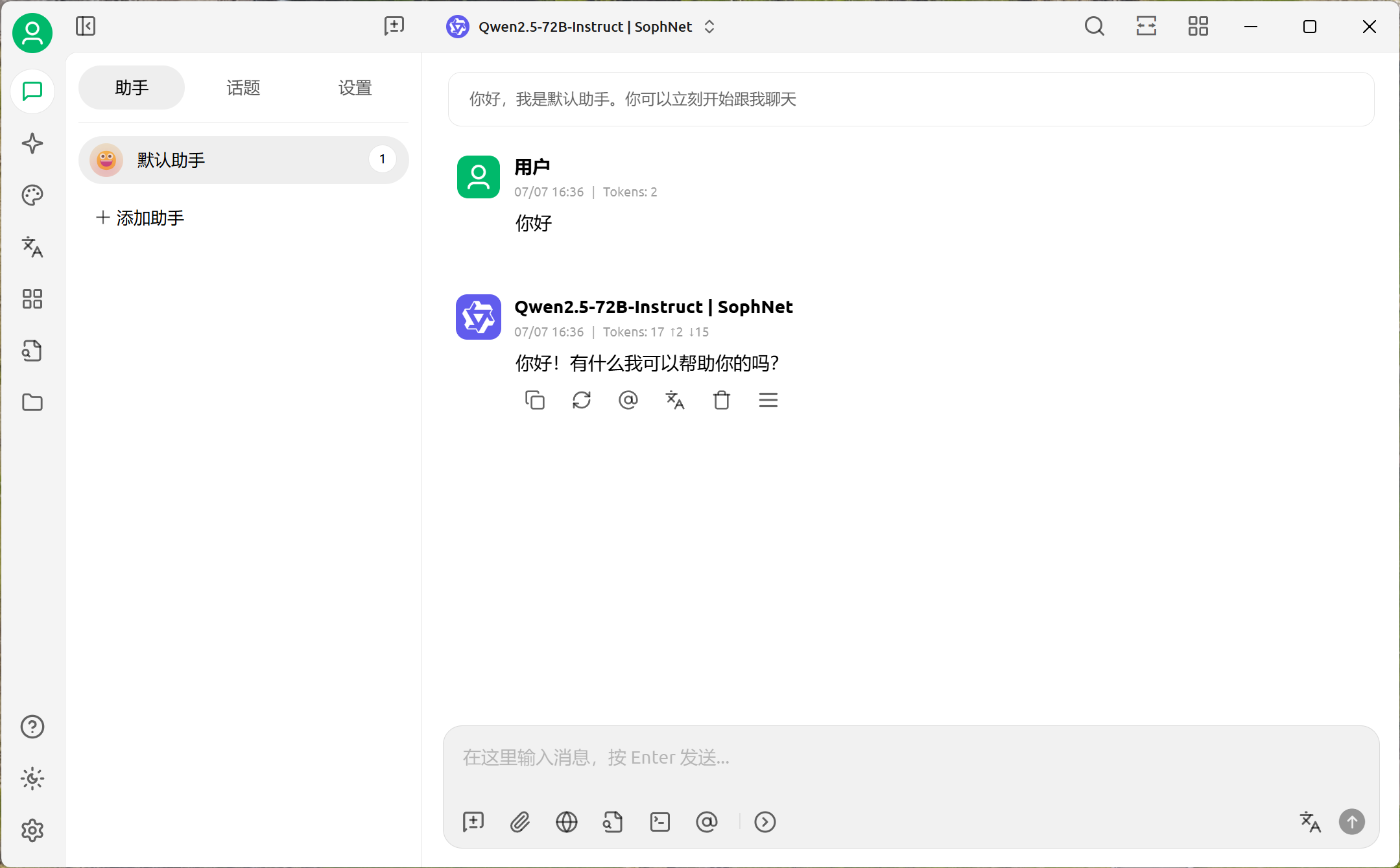Select the 默认助手 assistant
This screenshot has height=868, width=1400.
tap(243, 160)
